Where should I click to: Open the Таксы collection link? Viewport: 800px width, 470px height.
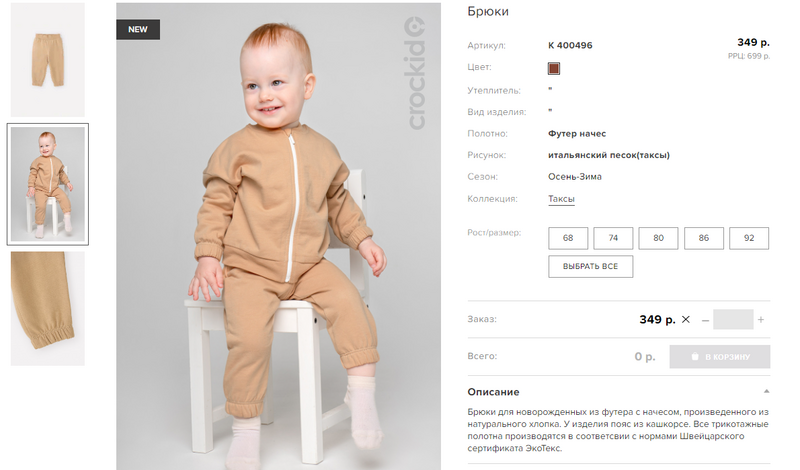point(561,199)
